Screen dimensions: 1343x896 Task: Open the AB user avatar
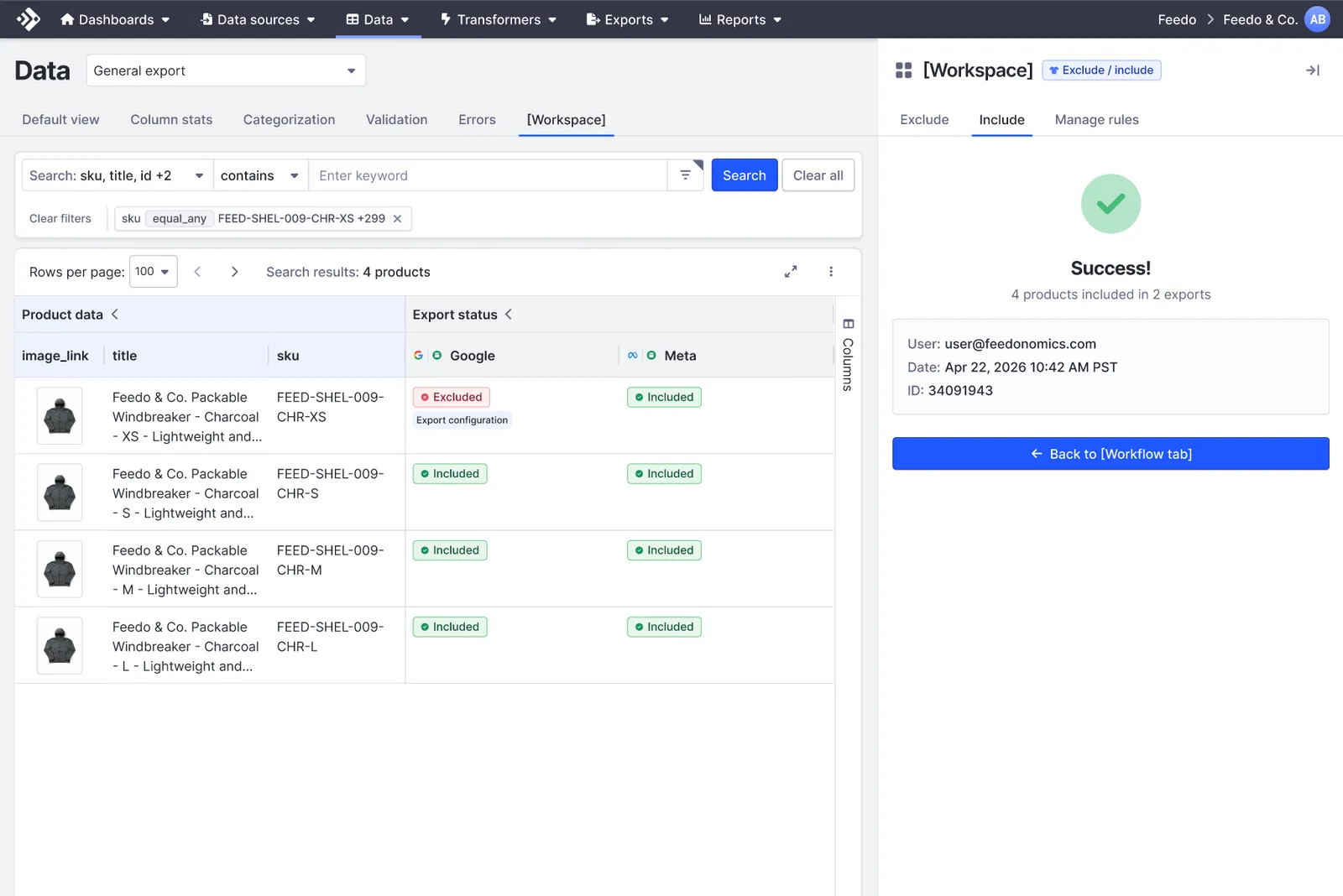tap(1317, 19)
